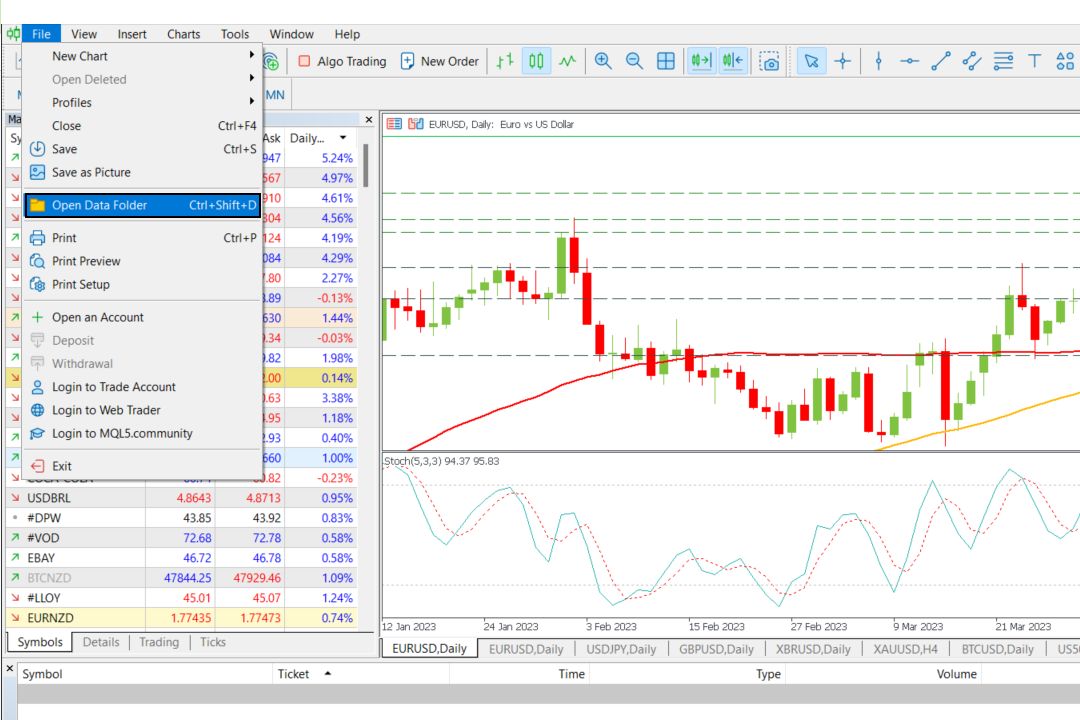1080x720 pixels.
Task: Click Open Data Folder menu entry
Action: (x=143, y=205)
